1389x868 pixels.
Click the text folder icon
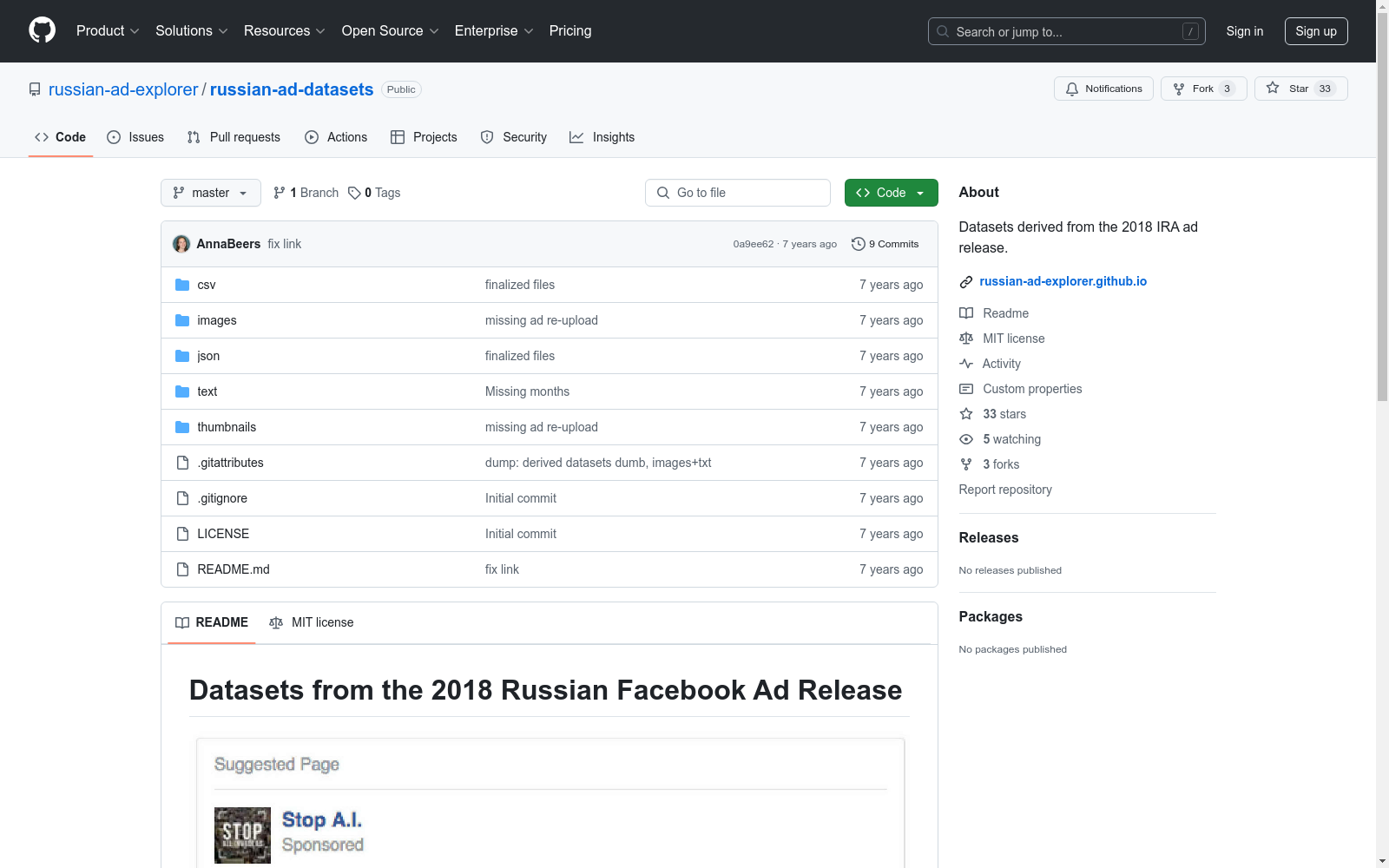(182, 391)
